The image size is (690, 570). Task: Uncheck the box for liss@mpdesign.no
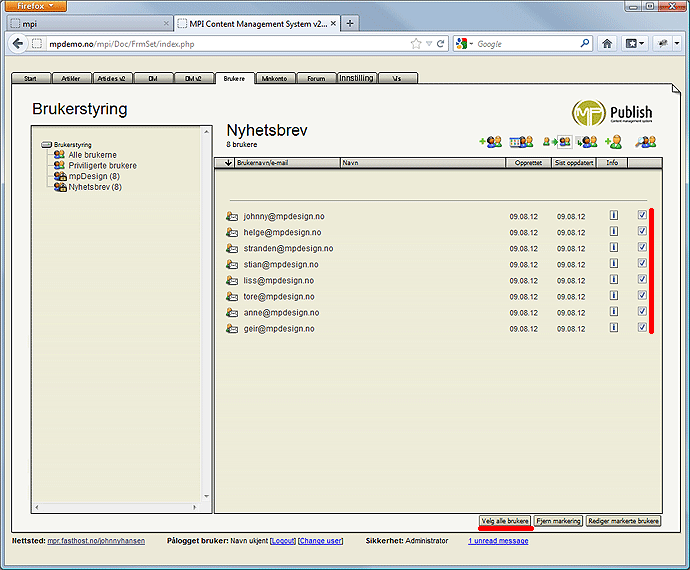(642, 279)
